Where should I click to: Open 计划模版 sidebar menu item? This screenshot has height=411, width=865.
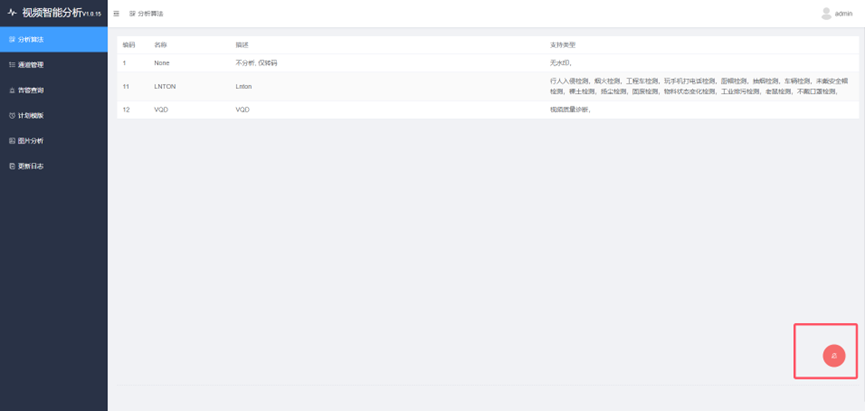pos(54,116)
